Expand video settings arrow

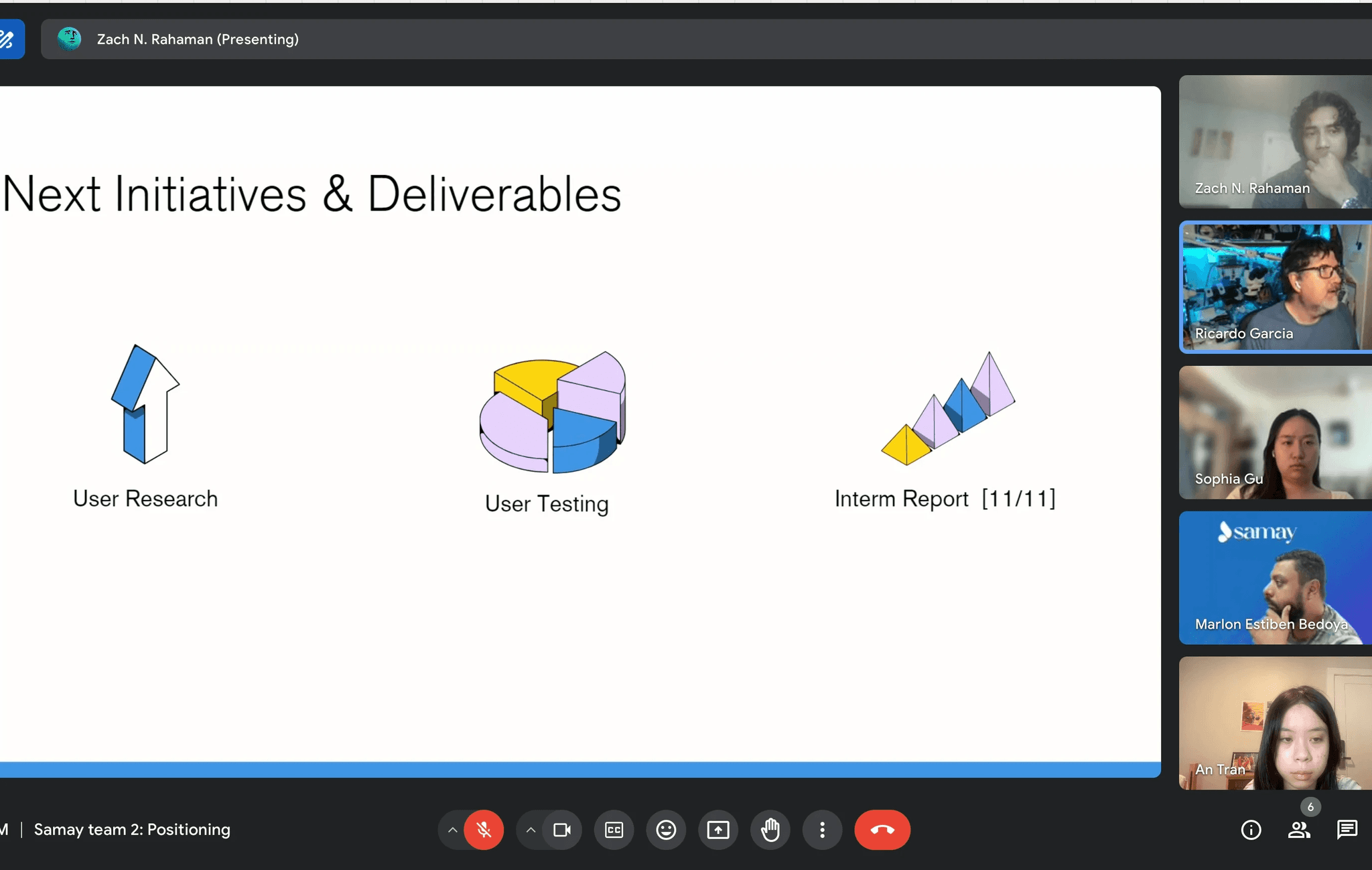[x=531, y=830]
